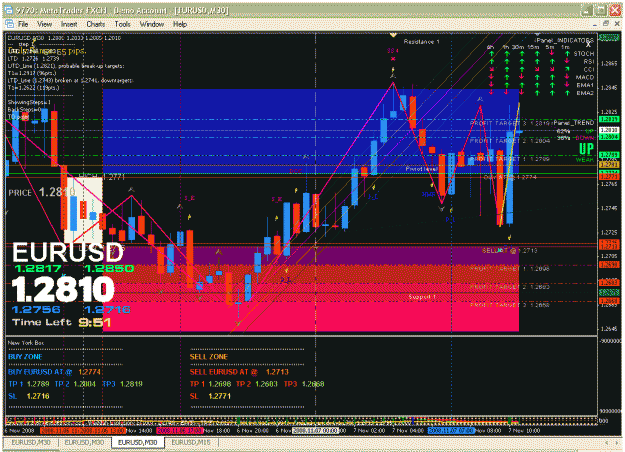Open the Charts menu

[x=96, y=24]
